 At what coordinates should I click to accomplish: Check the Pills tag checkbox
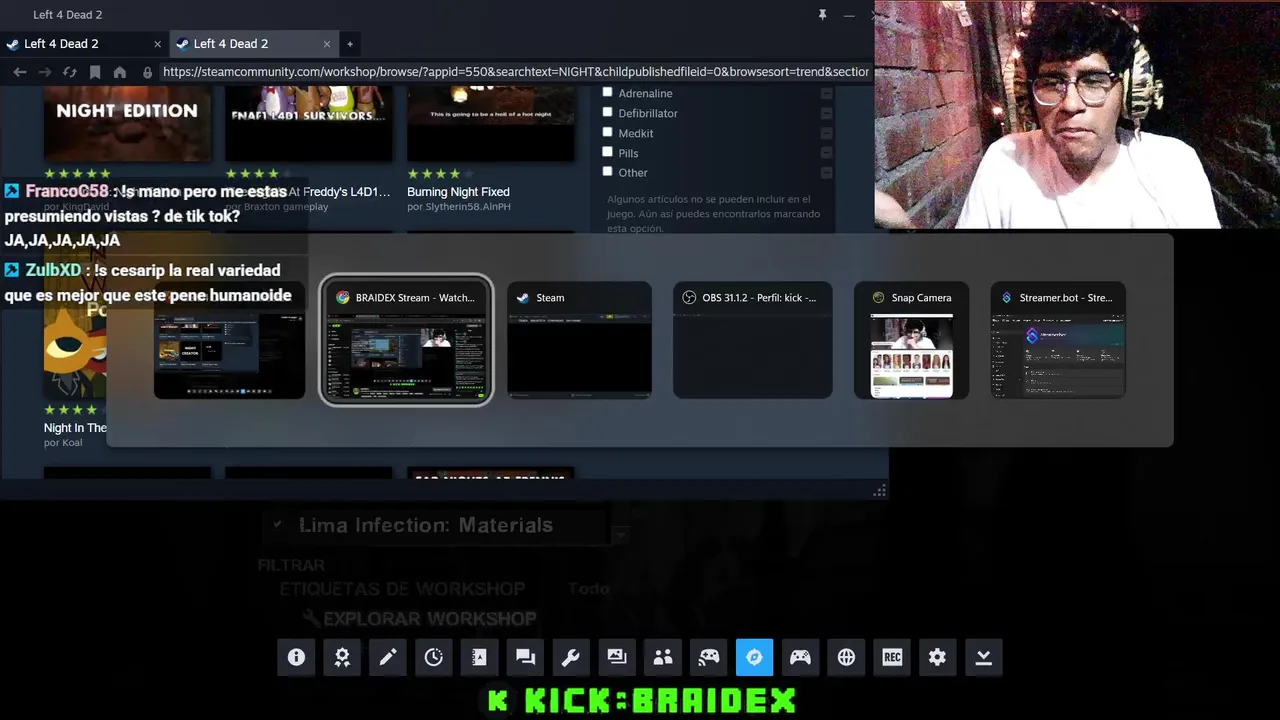pyautogui.click(x=607, y=152)
